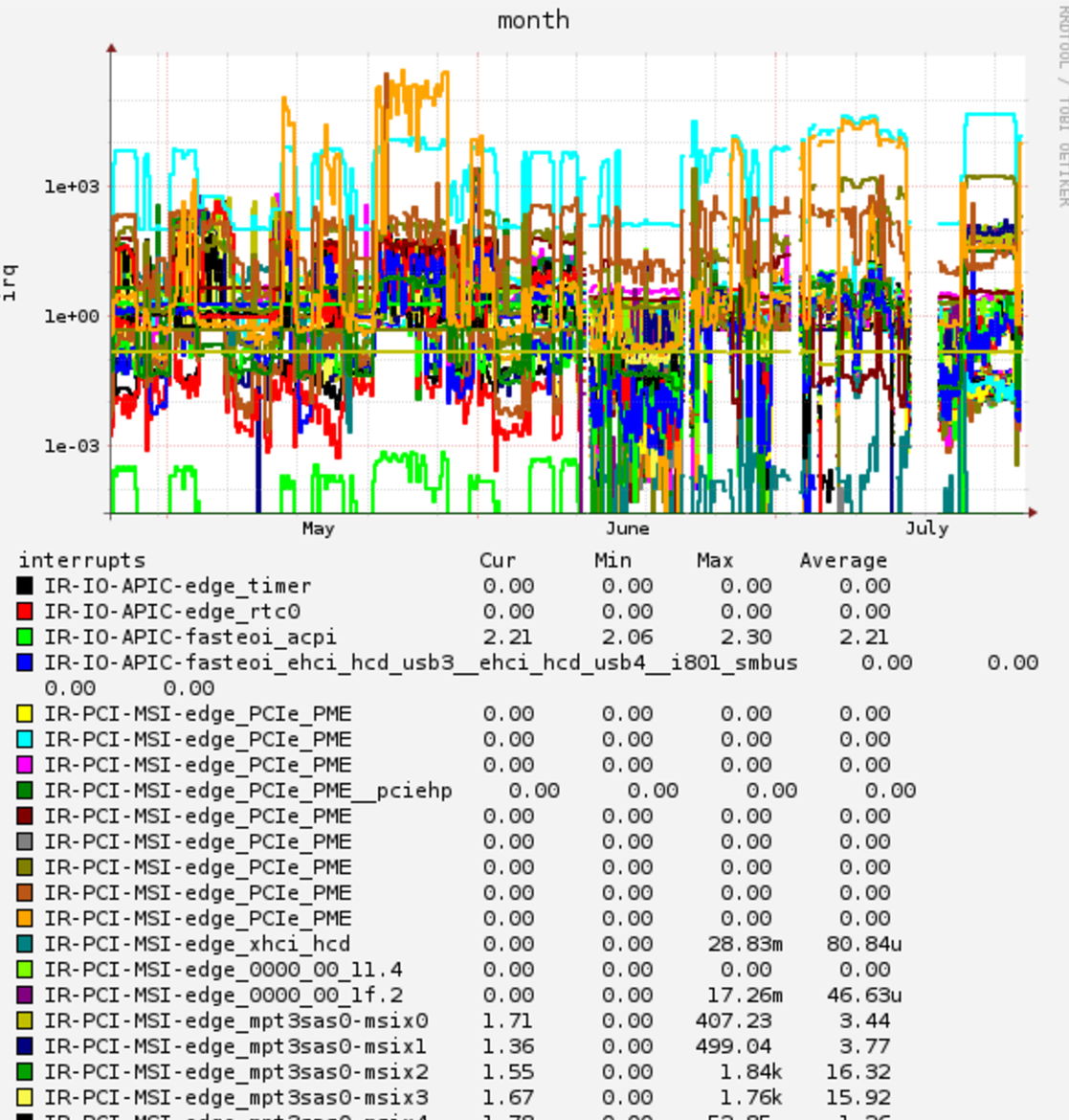Screen dimensions: 1069x1120
Task: Click the black swatch for IR-IO-APIC-edge_timer
Action: point(25,586)
